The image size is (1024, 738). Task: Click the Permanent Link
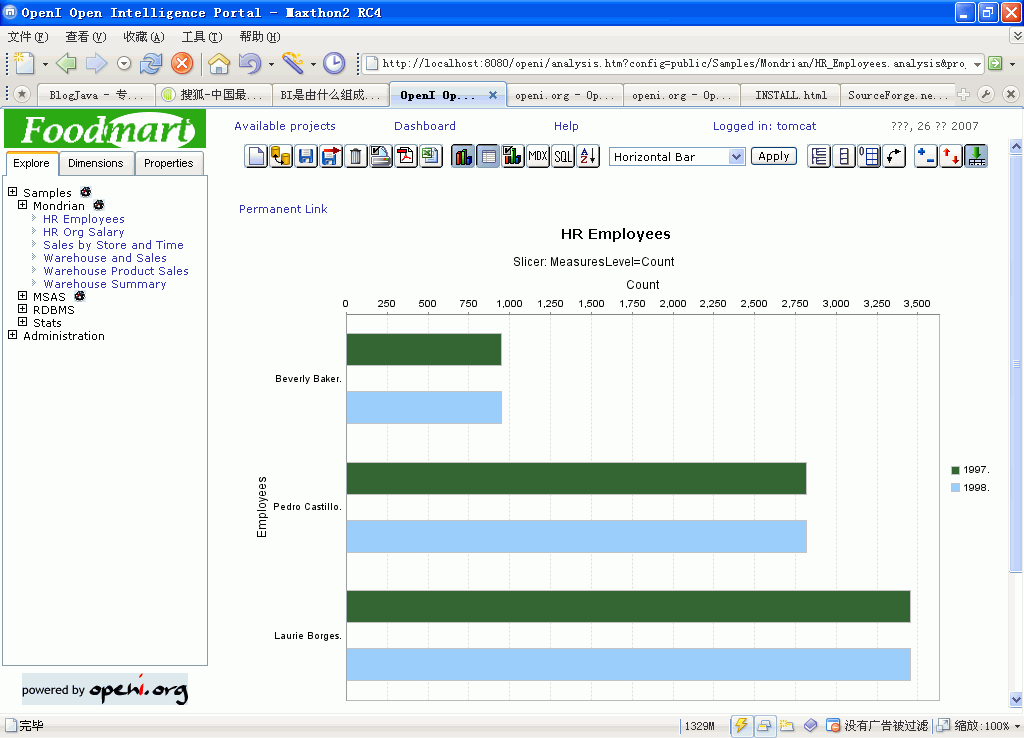click(x=283, y=209)
